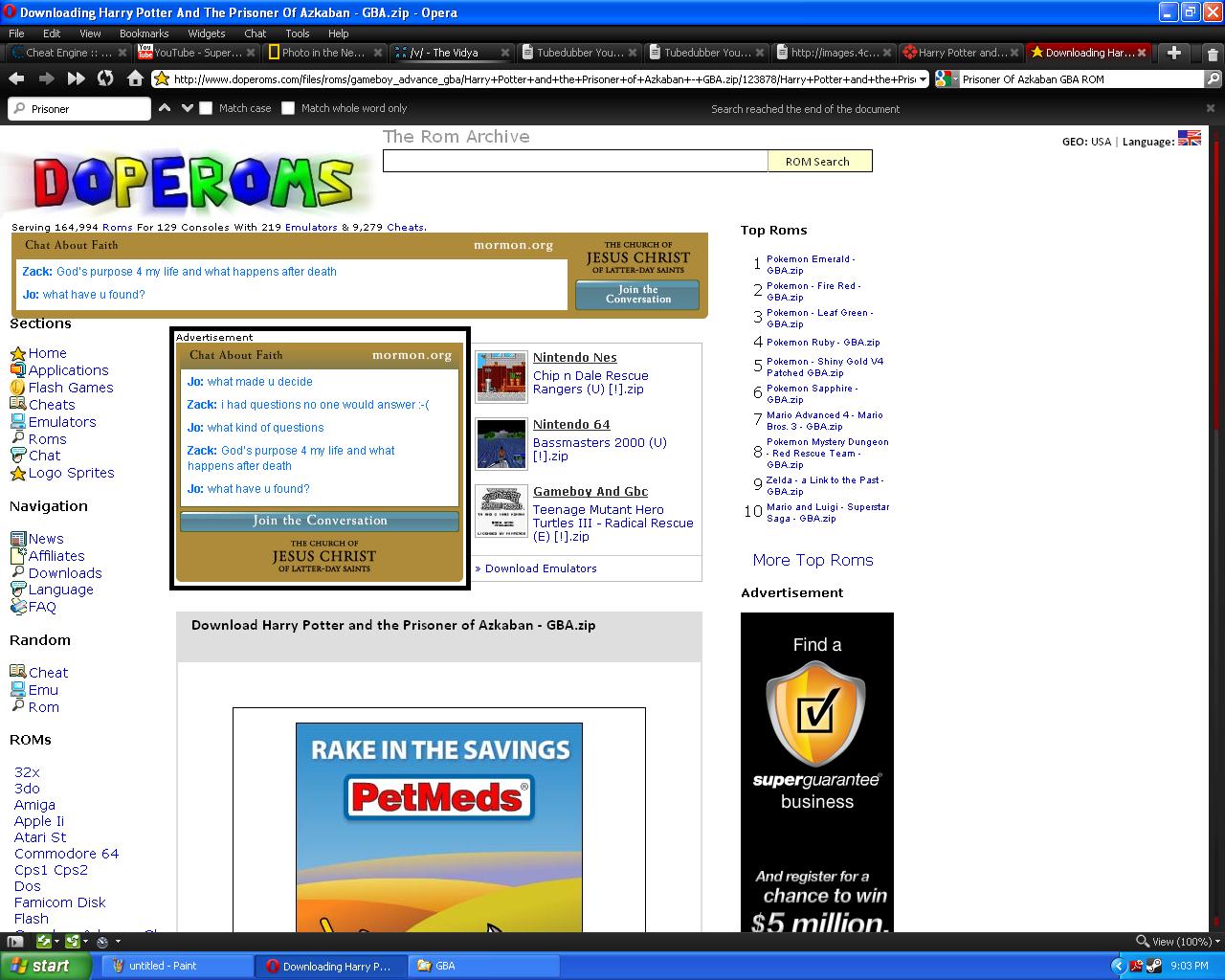Click the Fast Forward button
Screen dimensions: 1225x980
76,79
